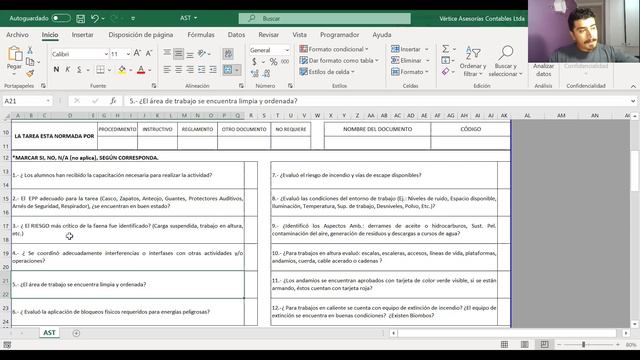Switch to Page Break Preview icon
Screen dimensions: 640x360
pos(544,344)
